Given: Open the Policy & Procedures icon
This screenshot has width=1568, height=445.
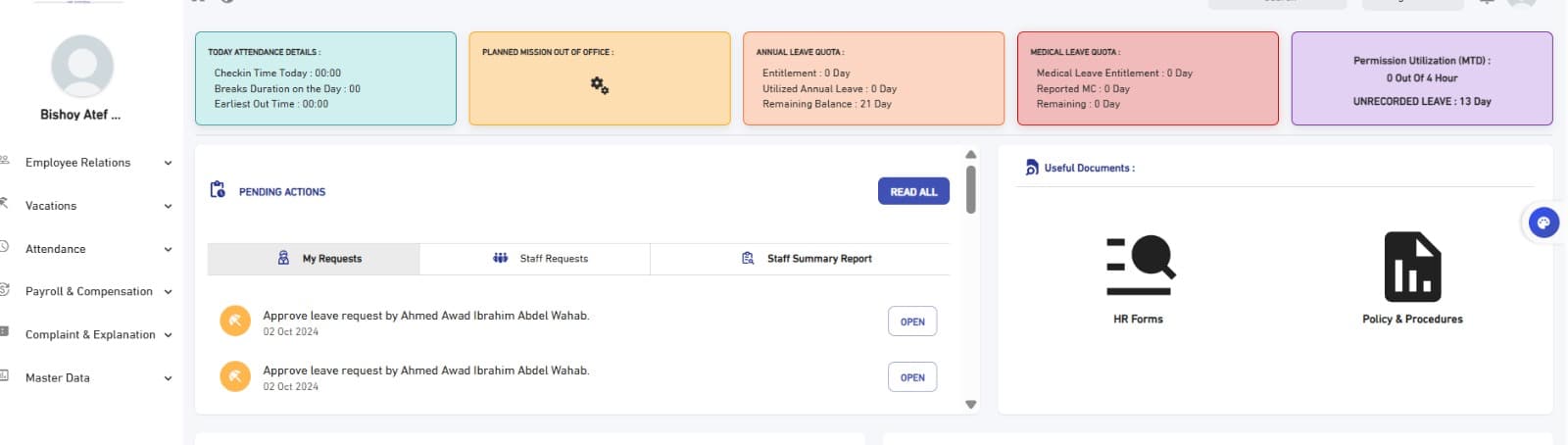Looking at the screenshot, I should pos(1412,267).
